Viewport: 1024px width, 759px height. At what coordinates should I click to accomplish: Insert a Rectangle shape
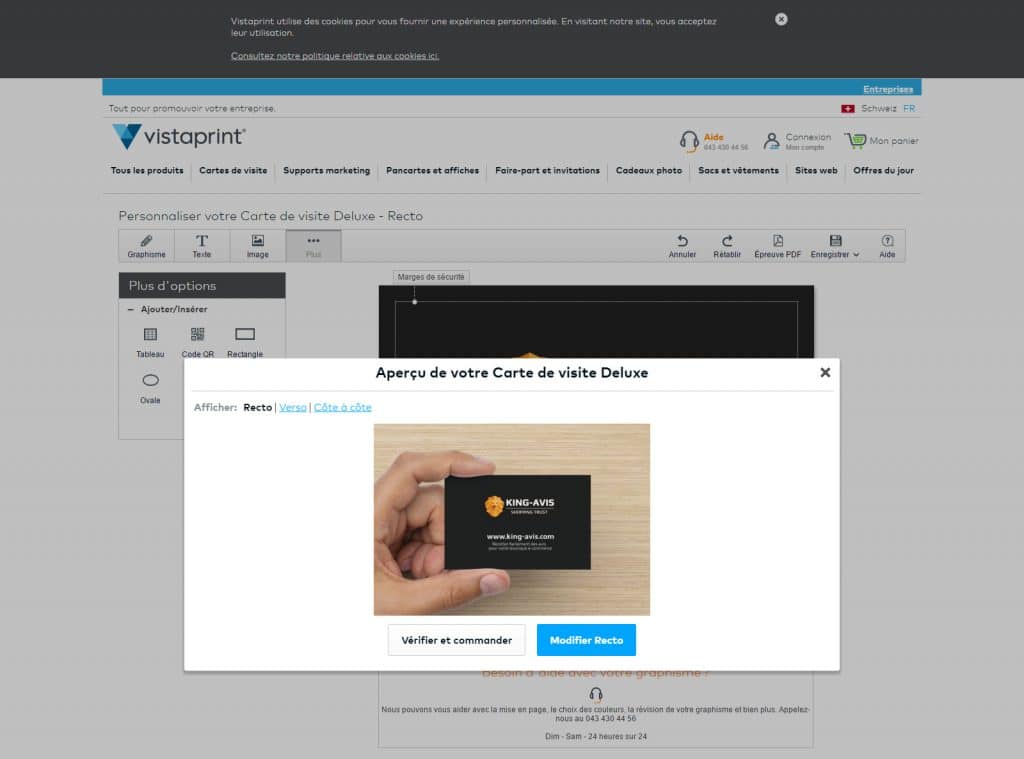pyautogui.click(x=245, y=342)
